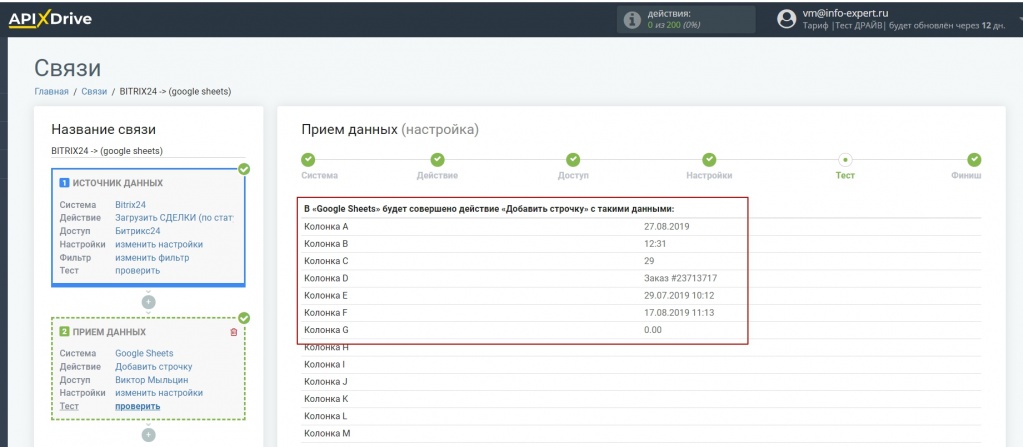This screenshot has width=1023, height=447.
Task: Click the plus circle below ИСТОЧНИК ДАННЫХ block
Action: [x=148, y=302]
